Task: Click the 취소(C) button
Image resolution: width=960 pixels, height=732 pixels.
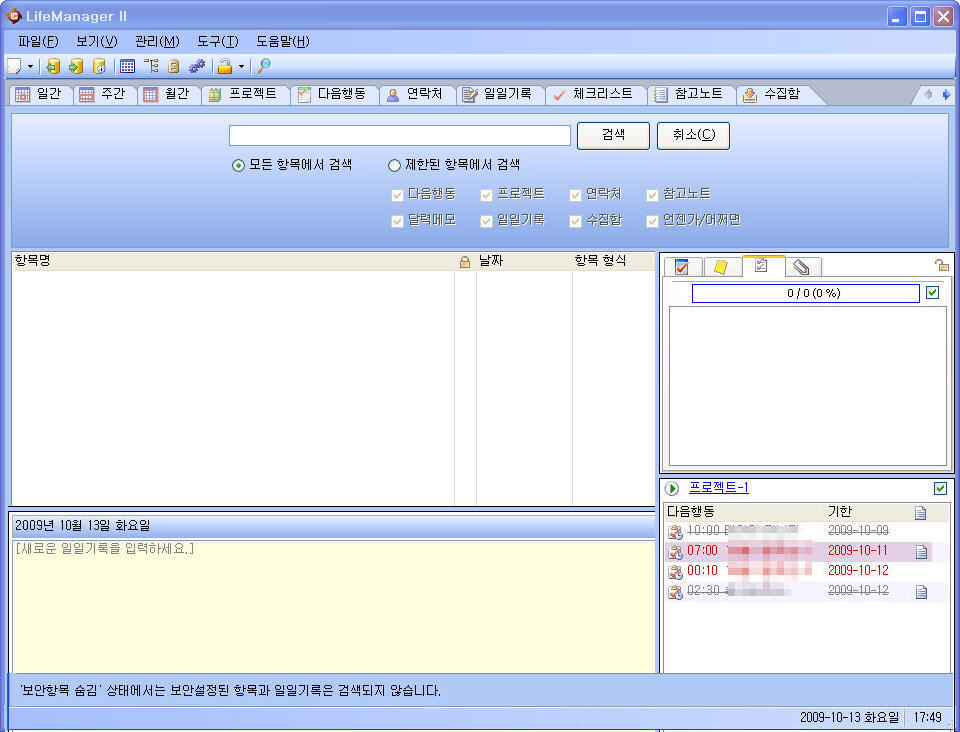Action: pos(693,135)
